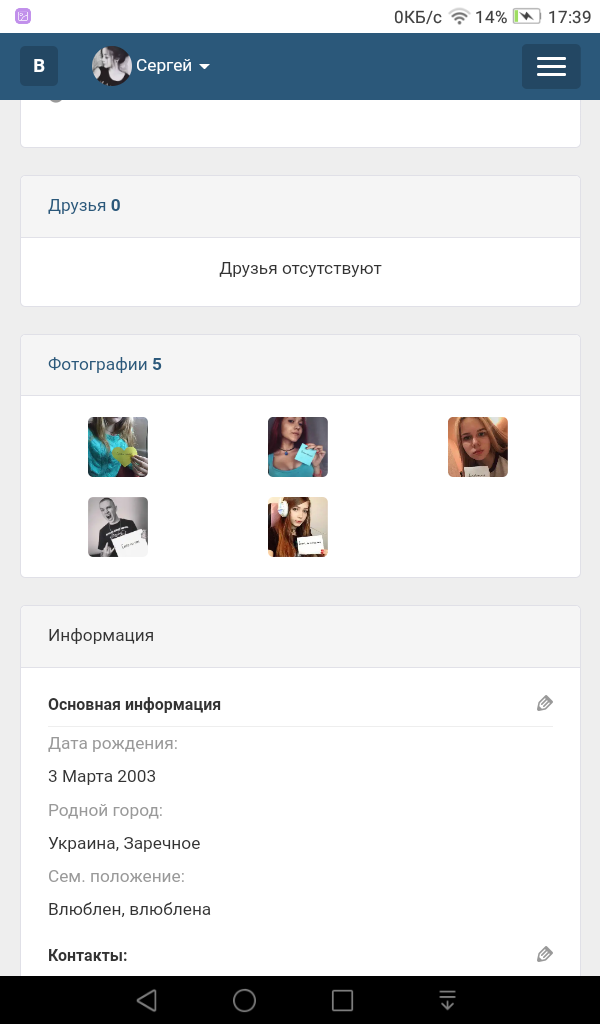Open the photo of girl with headphones
This screenshot has width=600, height=1024.
coord(298,527)
